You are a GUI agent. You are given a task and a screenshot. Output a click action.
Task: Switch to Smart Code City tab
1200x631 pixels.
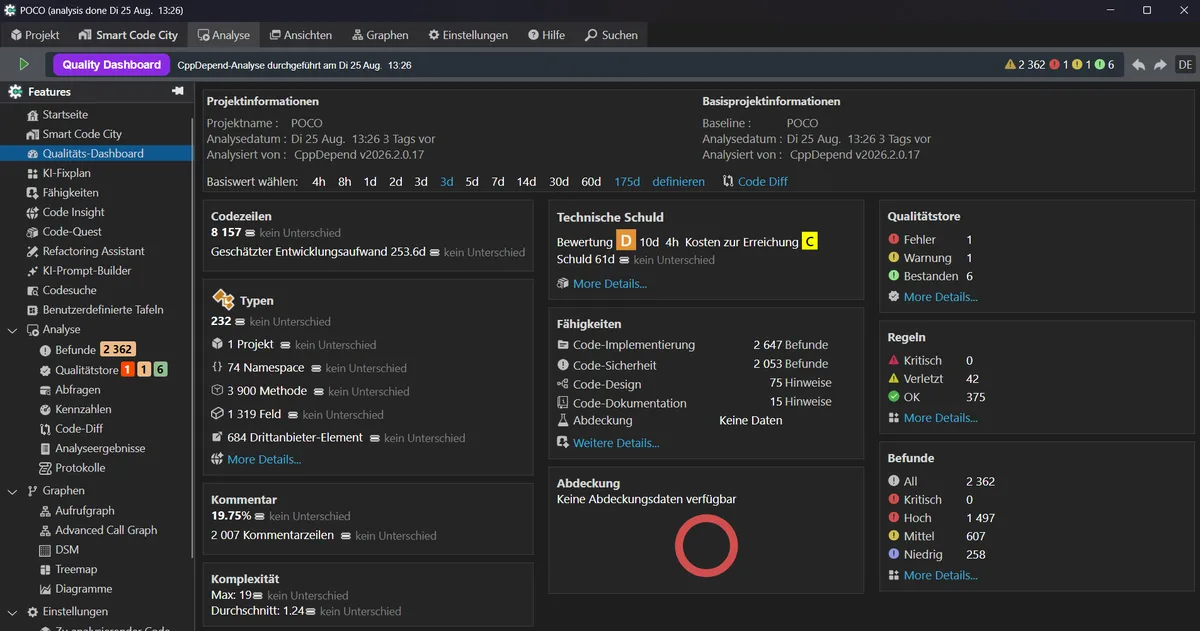point(128,35)
